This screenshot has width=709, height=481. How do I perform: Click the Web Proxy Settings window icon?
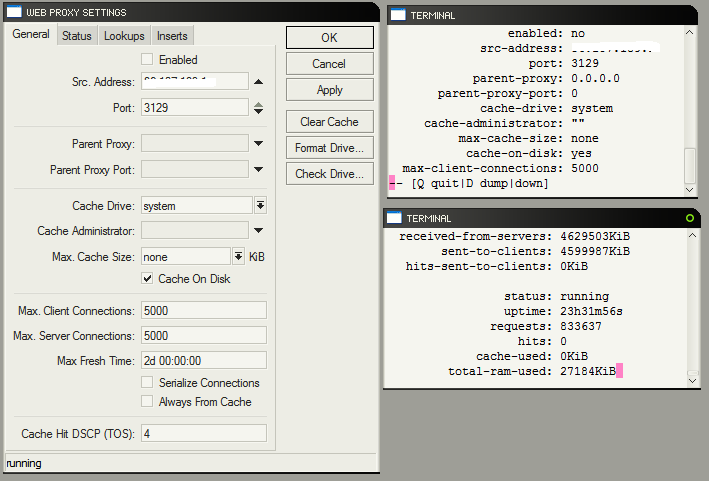[14, 12]
